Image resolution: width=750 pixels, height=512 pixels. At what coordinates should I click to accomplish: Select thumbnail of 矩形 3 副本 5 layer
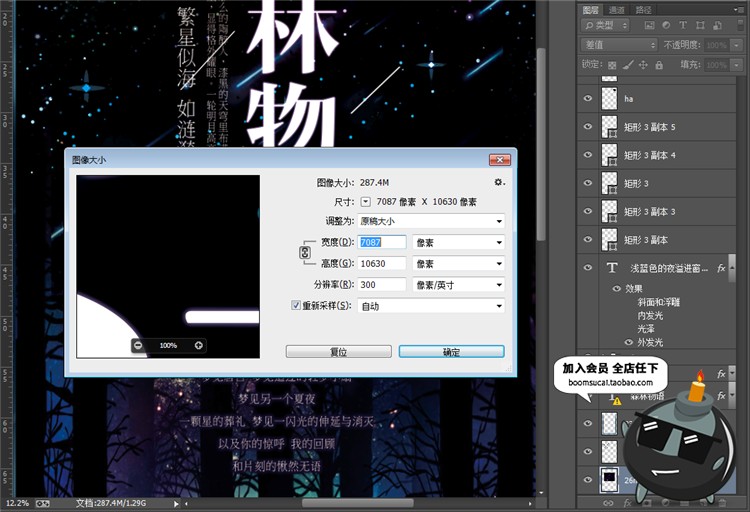pos(609,127)
